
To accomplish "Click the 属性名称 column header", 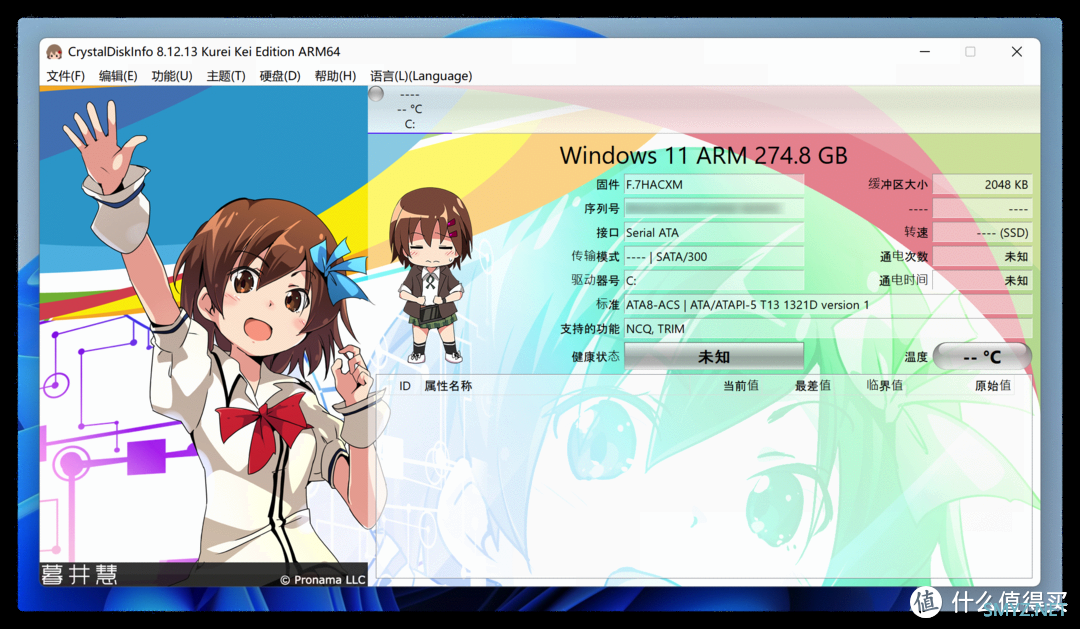I will (x=448, y=386).
